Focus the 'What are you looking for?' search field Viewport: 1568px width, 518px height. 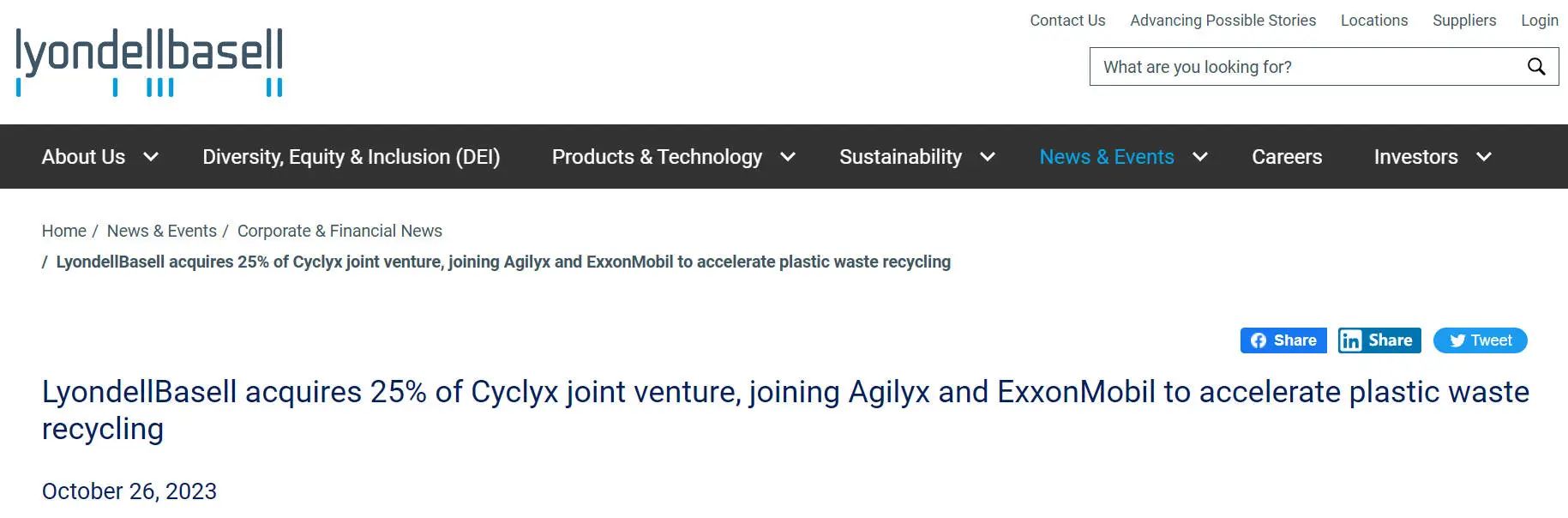[x=1307, y=67]
